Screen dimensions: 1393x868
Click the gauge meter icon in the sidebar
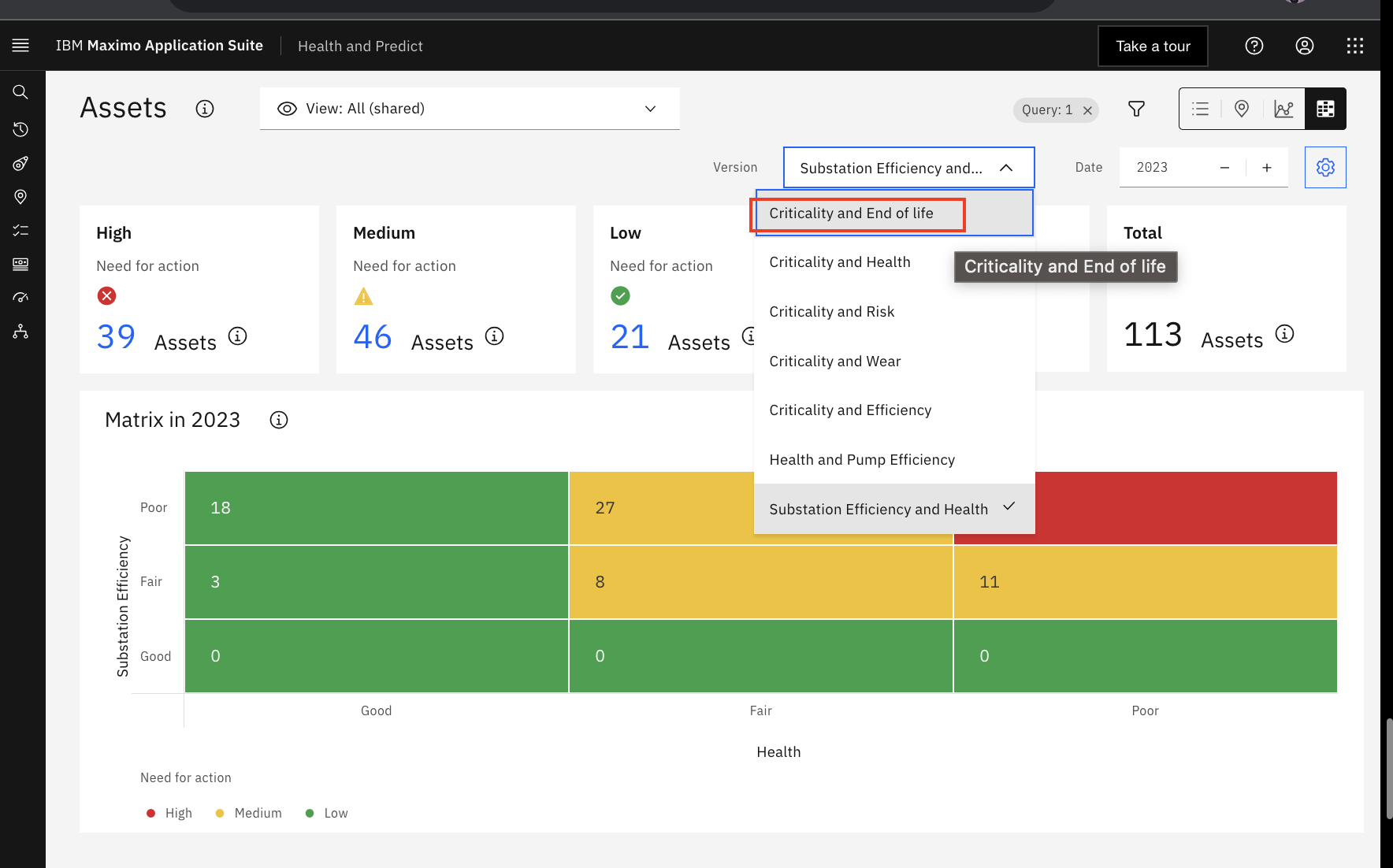click(x=20, y=298)
